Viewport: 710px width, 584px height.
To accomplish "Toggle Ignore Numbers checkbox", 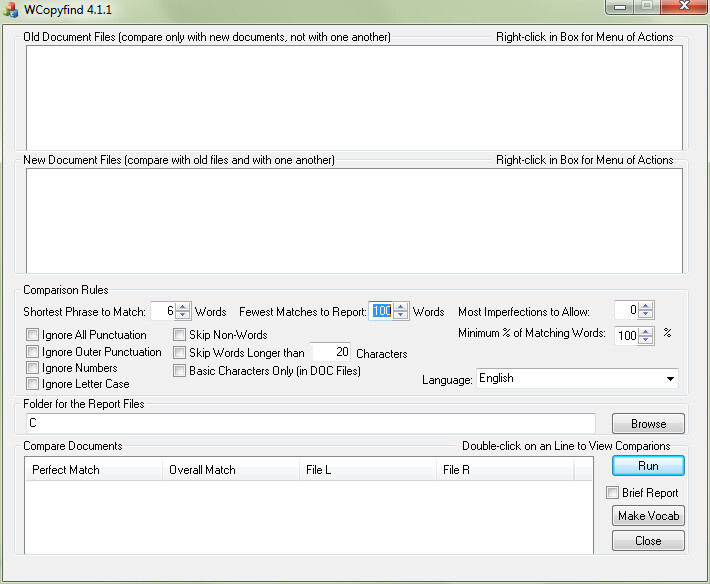I will point(33,368).
